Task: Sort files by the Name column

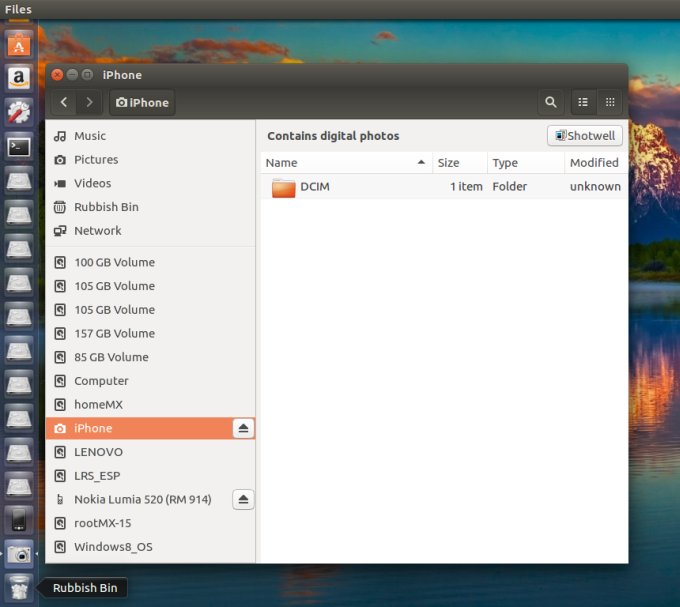Action: tap(340, 163)
